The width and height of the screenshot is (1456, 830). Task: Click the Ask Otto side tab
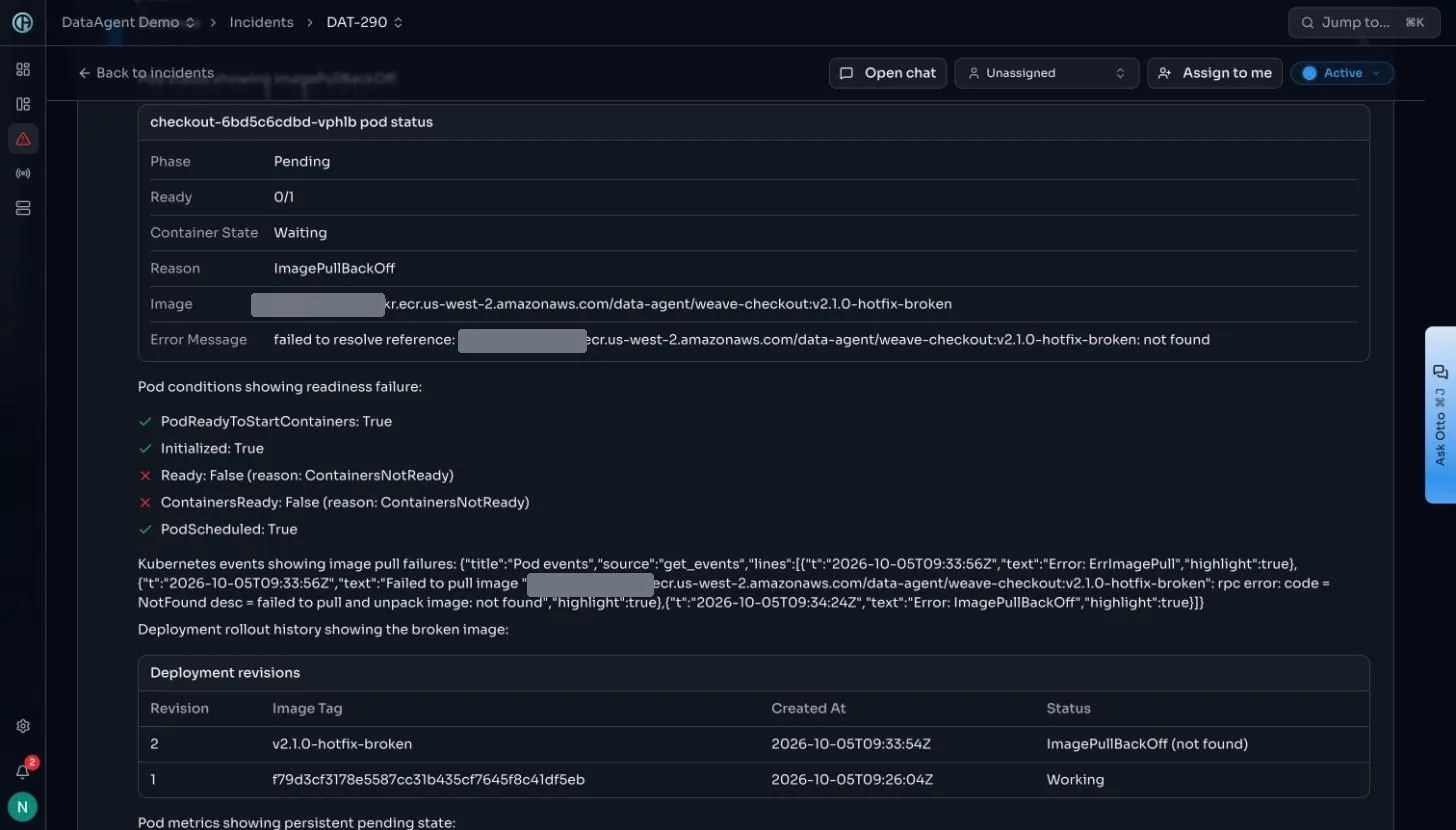click(x=1440, y=415)
